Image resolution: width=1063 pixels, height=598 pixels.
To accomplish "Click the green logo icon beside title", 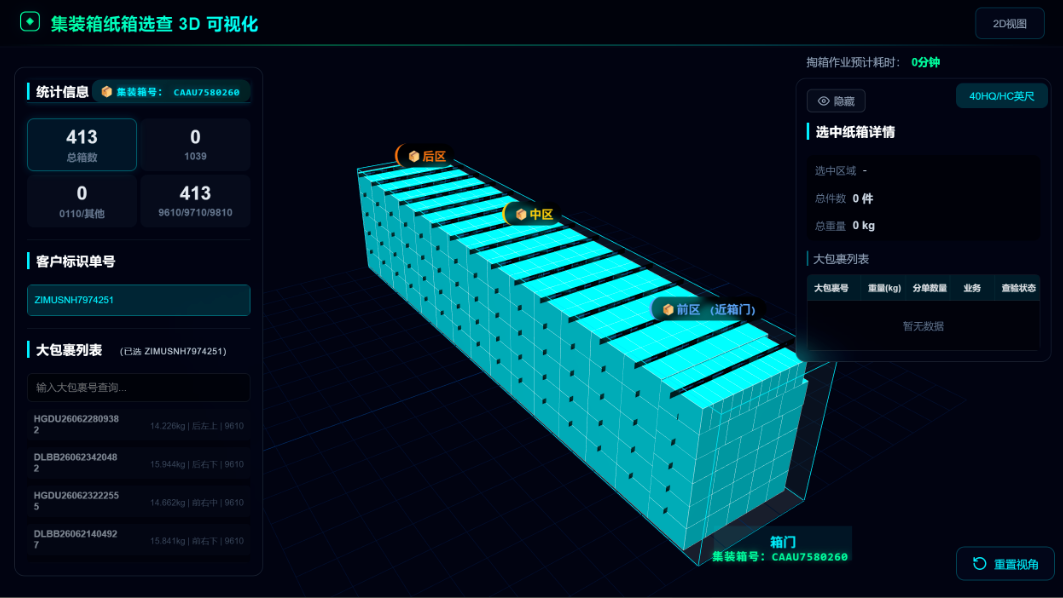I will click(30, 22).
